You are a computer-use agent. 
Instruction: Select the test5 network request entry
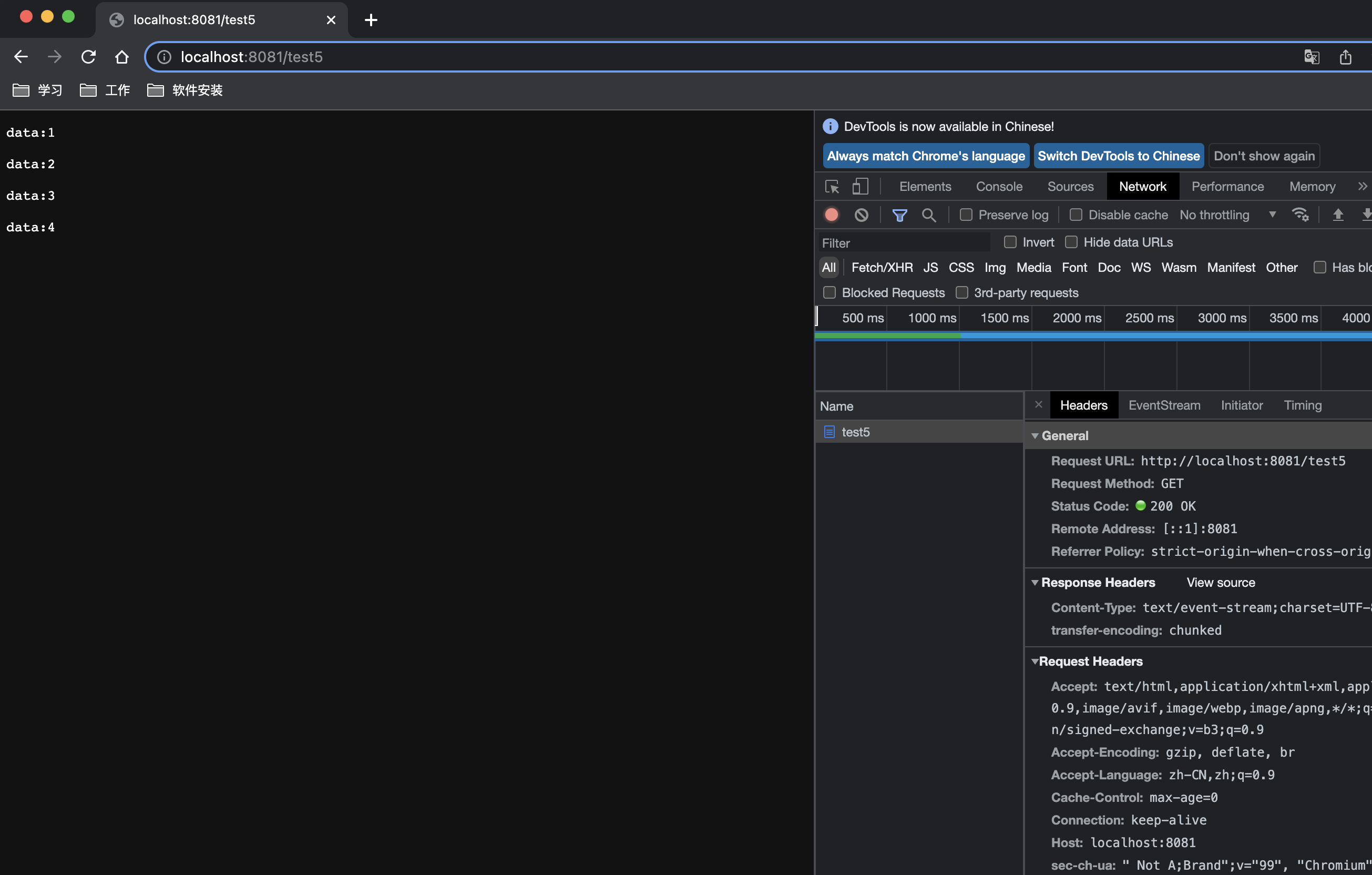(x=855, y=430)
